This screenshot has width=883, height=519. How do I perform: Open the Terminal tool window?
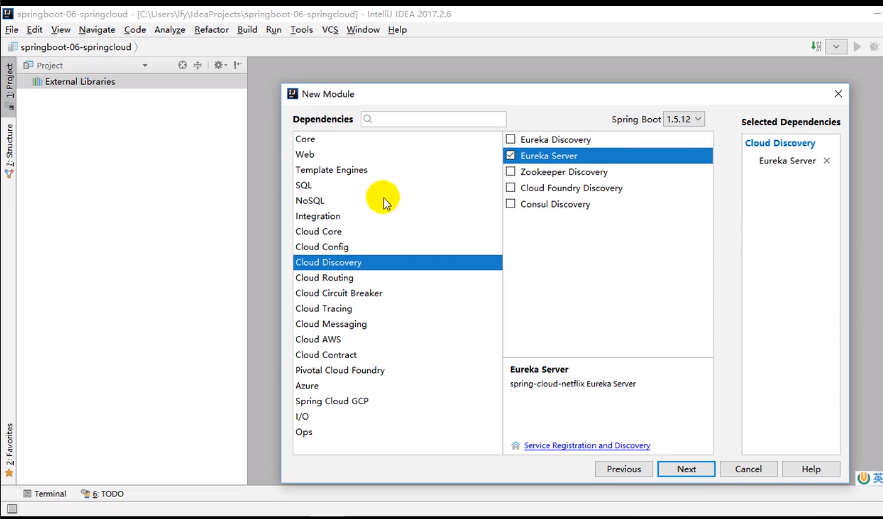pos(45,494)
